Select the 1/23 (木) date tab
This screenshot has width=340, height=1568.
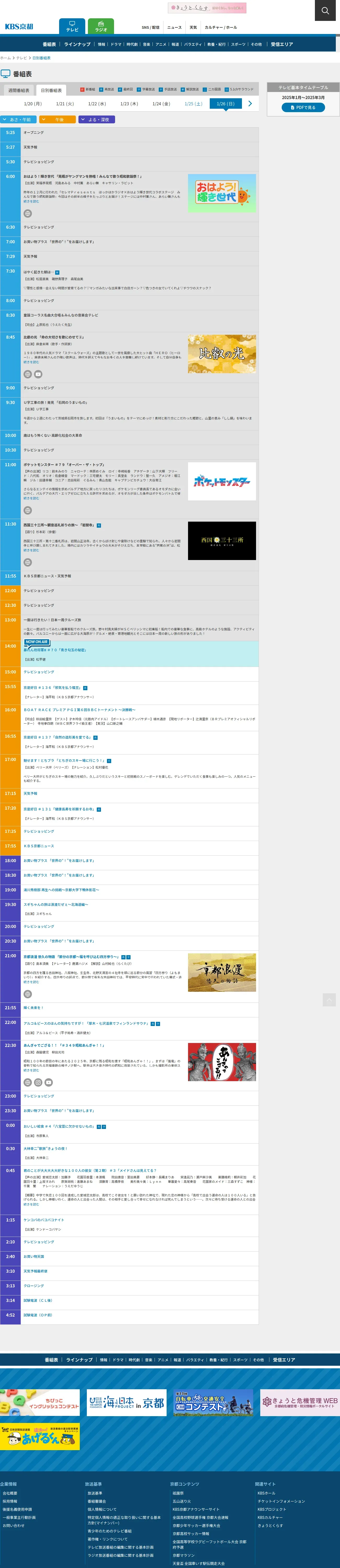pyautogui.click(x=129, y=103)
